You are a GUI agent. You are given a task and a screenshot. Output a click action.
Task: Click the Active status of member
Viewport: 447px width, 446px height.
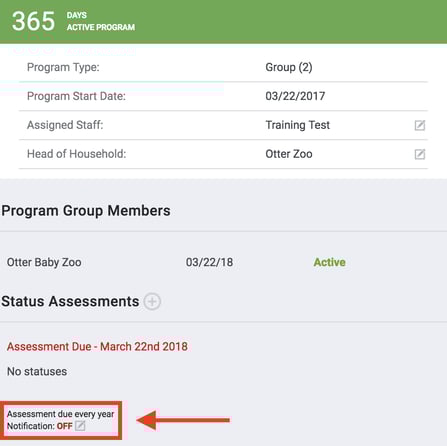[329, 262]
